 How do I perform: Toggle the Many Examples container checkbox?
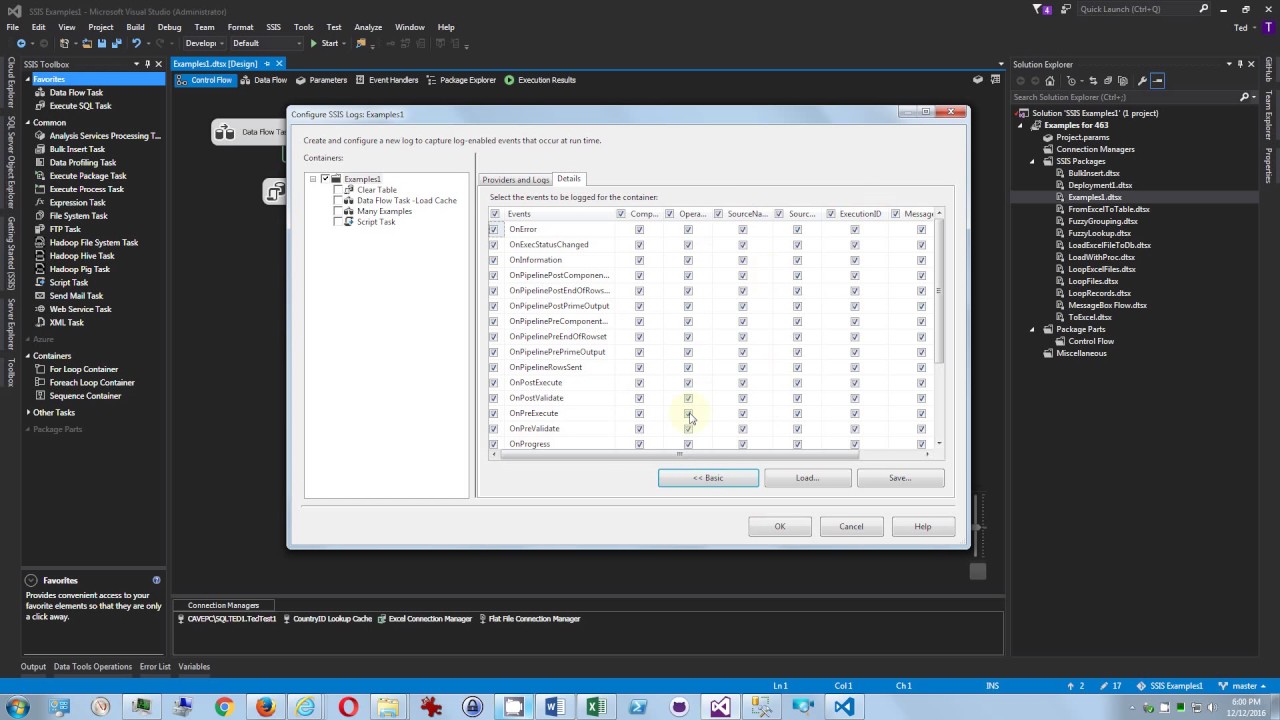(337, 211)
